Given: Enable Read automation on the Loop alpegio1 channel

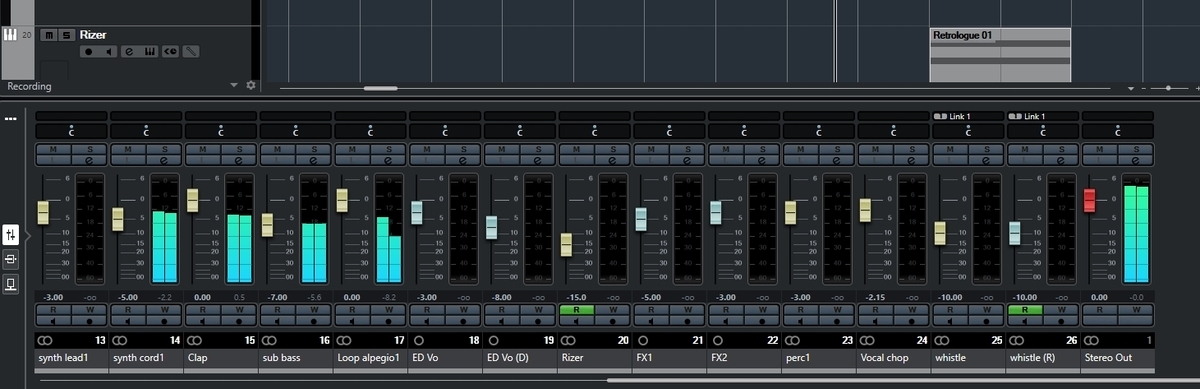Looking at the screenshot, I should [x=352, y=311].
